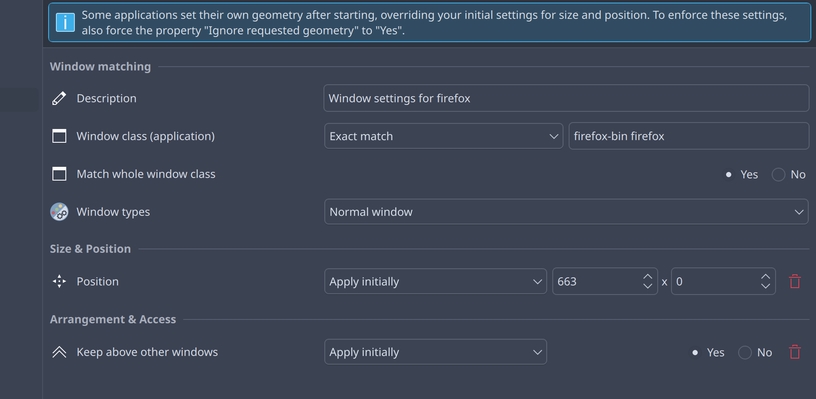Image resolution: width=816 pixels, height=399 pixels.
Task: Decrease the Position Y value
Action: coord(766,286)
